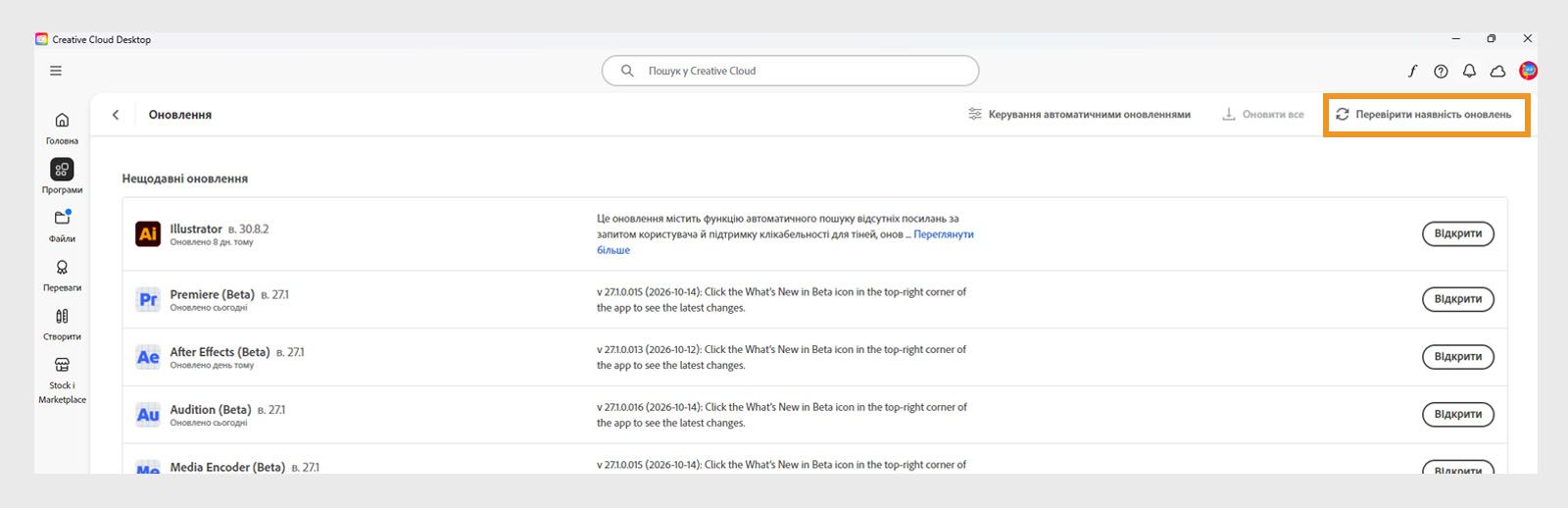This screenshot has width=1568, height=508.
Task: Click the Переглянути більше link
Action: 944,234
